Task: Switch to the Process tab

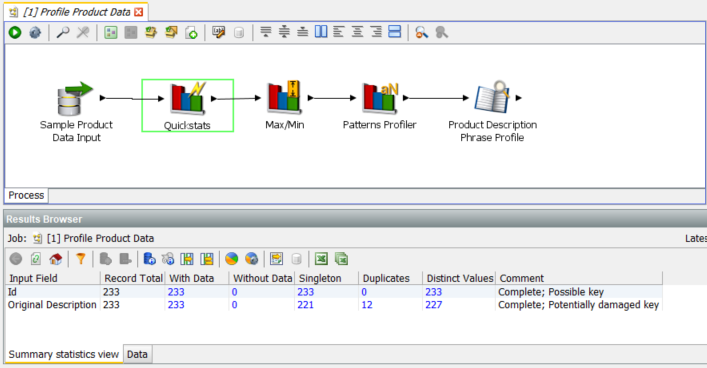Action: (x=26, y=195)
